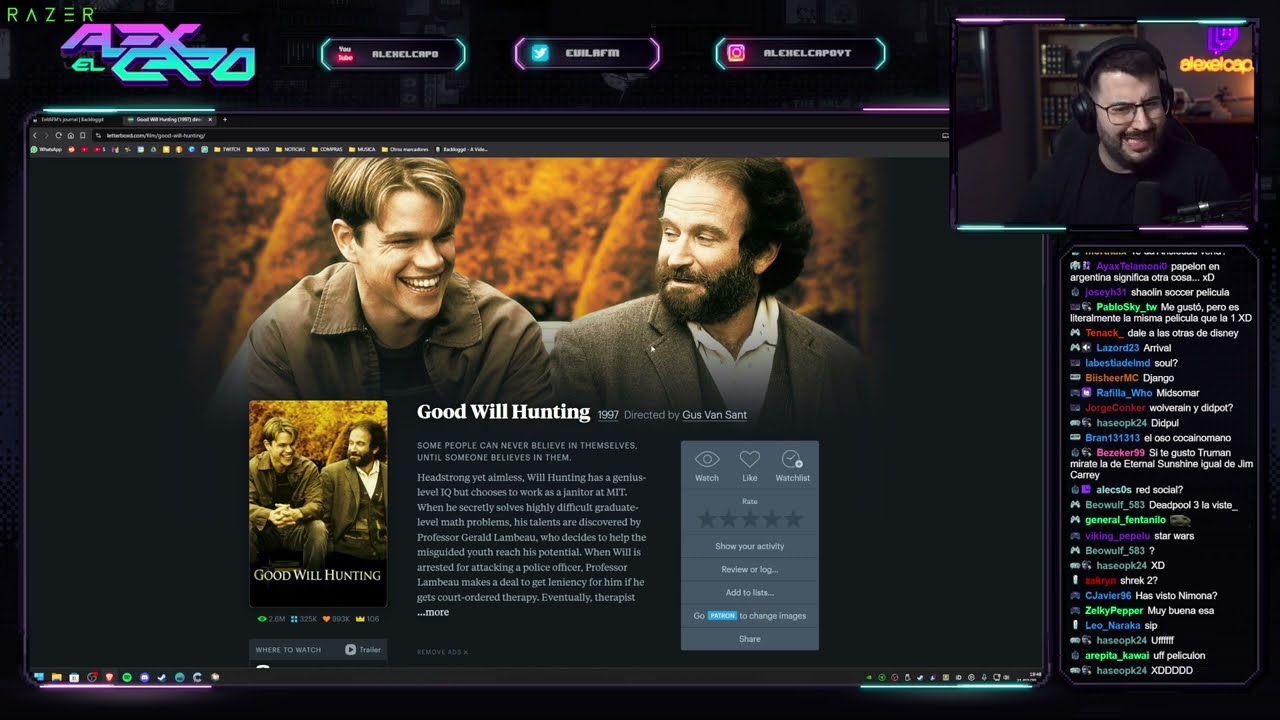Screen dimensions: 1280x720
Task: Click the Instagram ALEXELCAPOYT banner
Action: click(801, 54)
